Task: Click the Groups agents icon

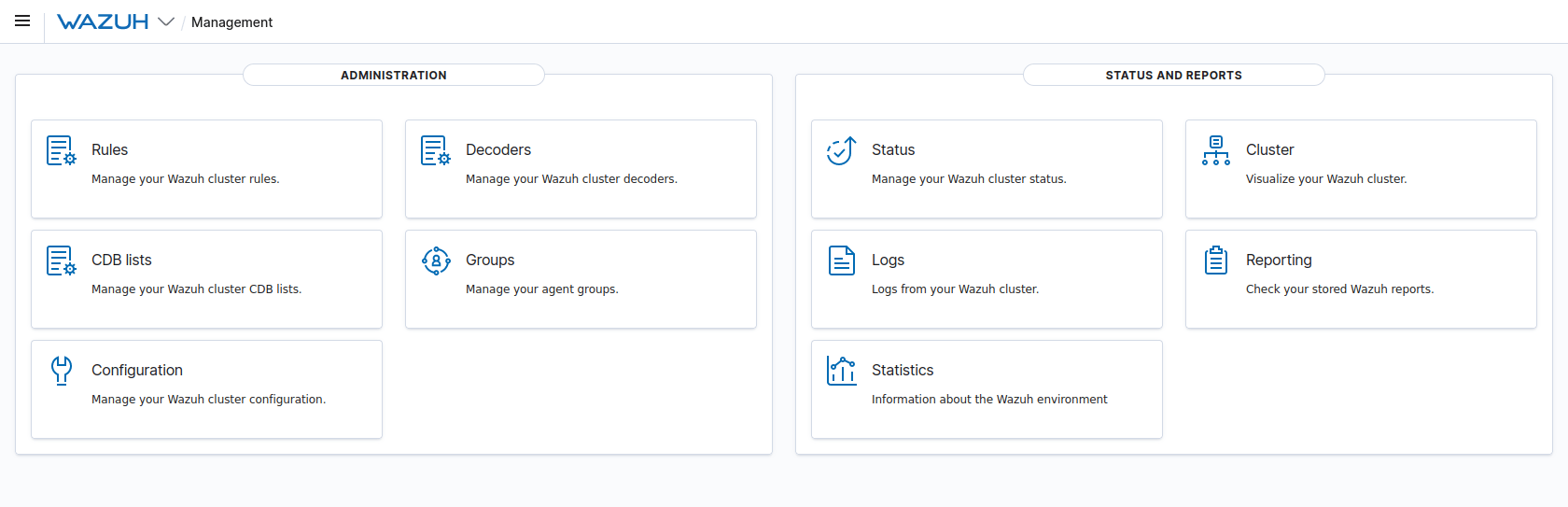Action: point(436,261)
